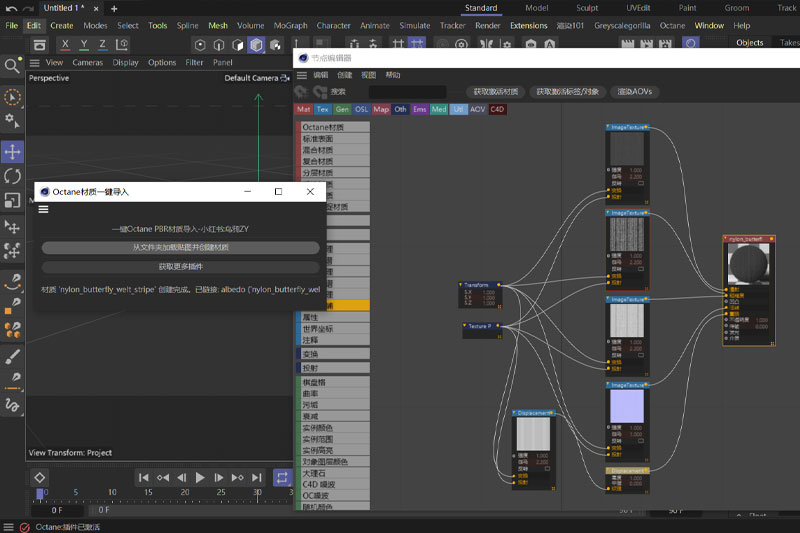Click first gray icon left of search label
800x533 pixels.
[x=301, y=92]
